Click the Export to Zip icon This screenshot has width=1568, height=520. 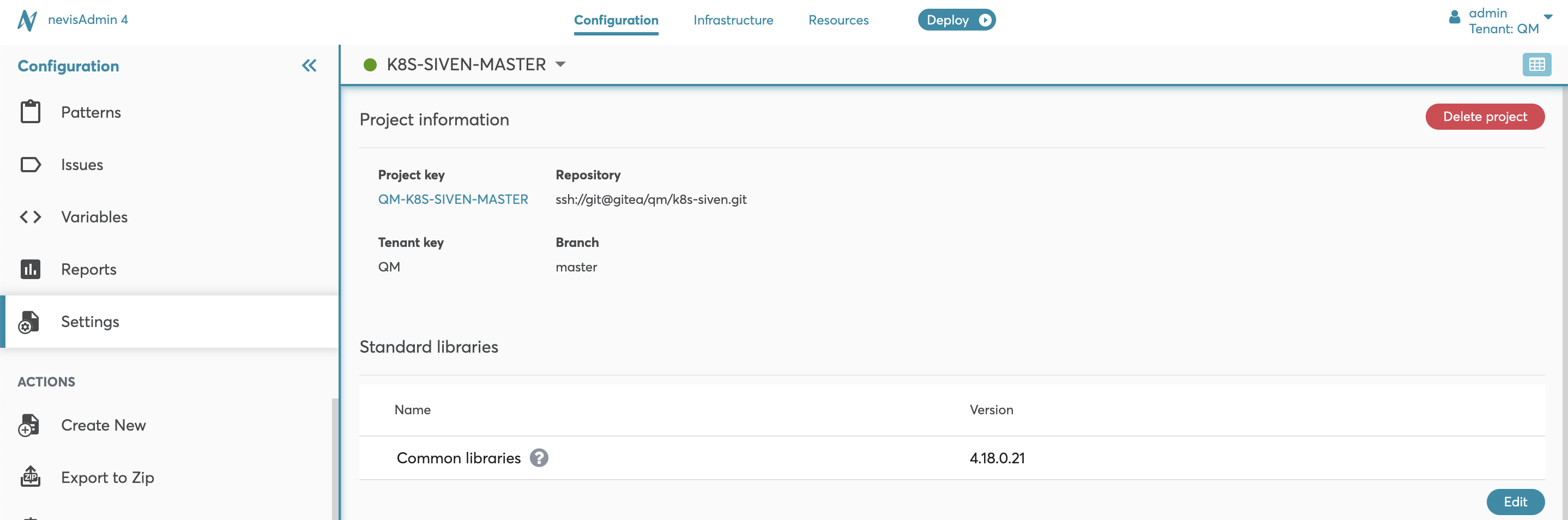tap(31, 477)
